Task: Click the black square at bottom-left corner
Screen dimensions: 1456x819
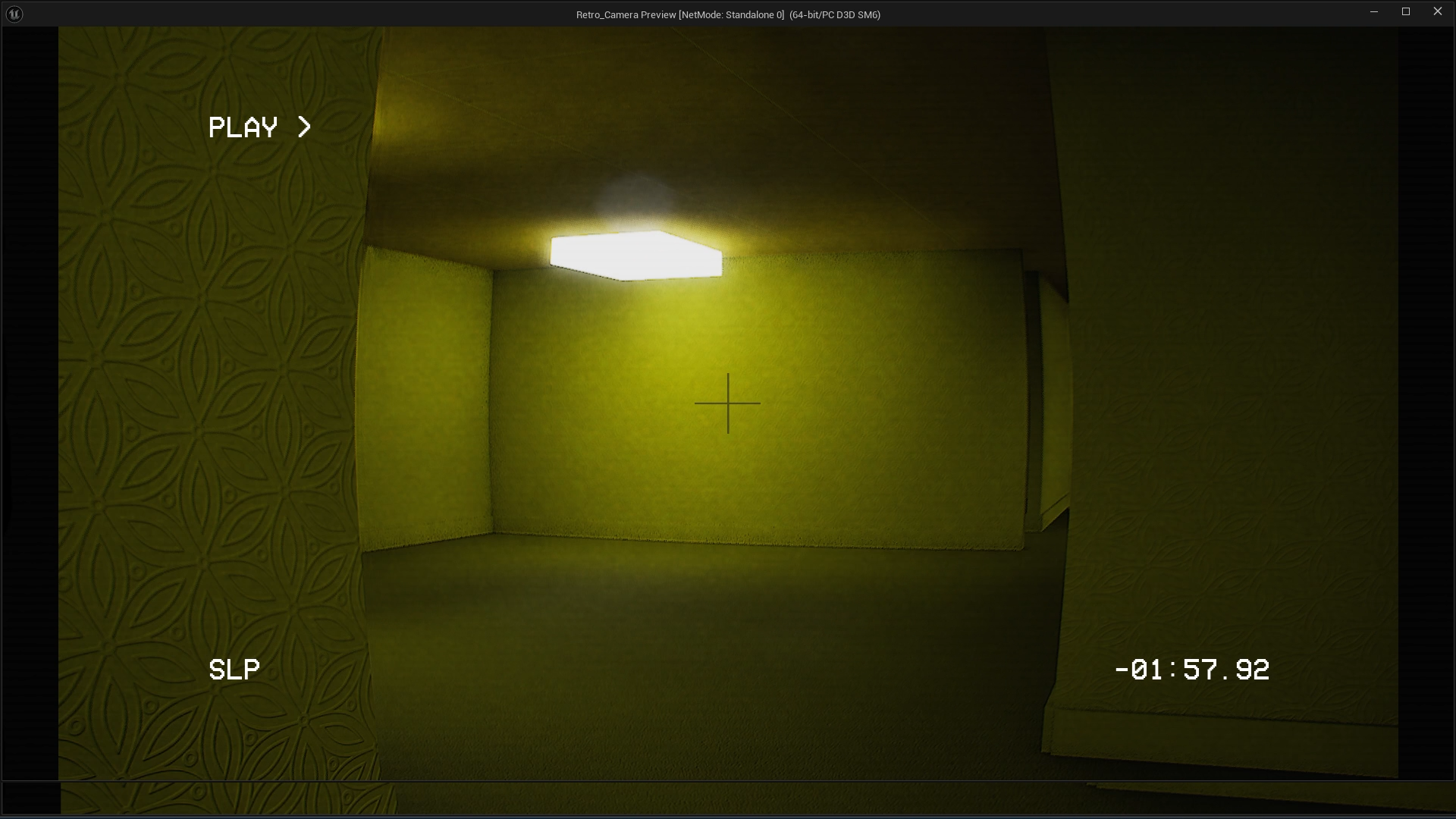Action: pos(31,799)
